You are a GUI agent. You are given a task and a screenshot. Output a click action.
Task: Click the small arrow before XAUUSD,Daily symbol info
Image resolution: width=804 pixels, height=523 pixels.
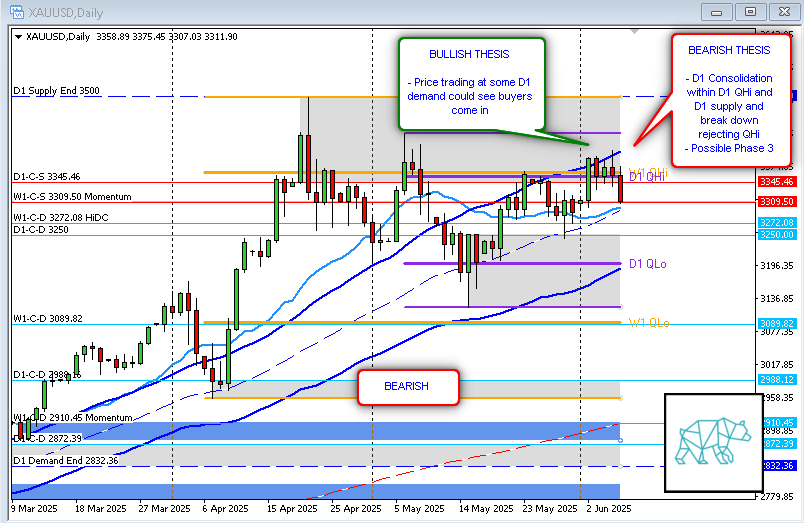point(18,36)
